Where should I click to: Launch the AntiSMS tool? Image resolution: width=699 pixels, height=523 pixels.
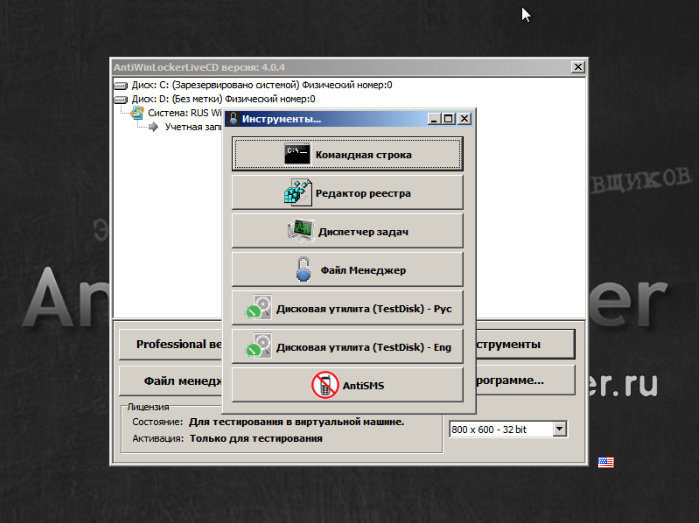pos(347,385)
